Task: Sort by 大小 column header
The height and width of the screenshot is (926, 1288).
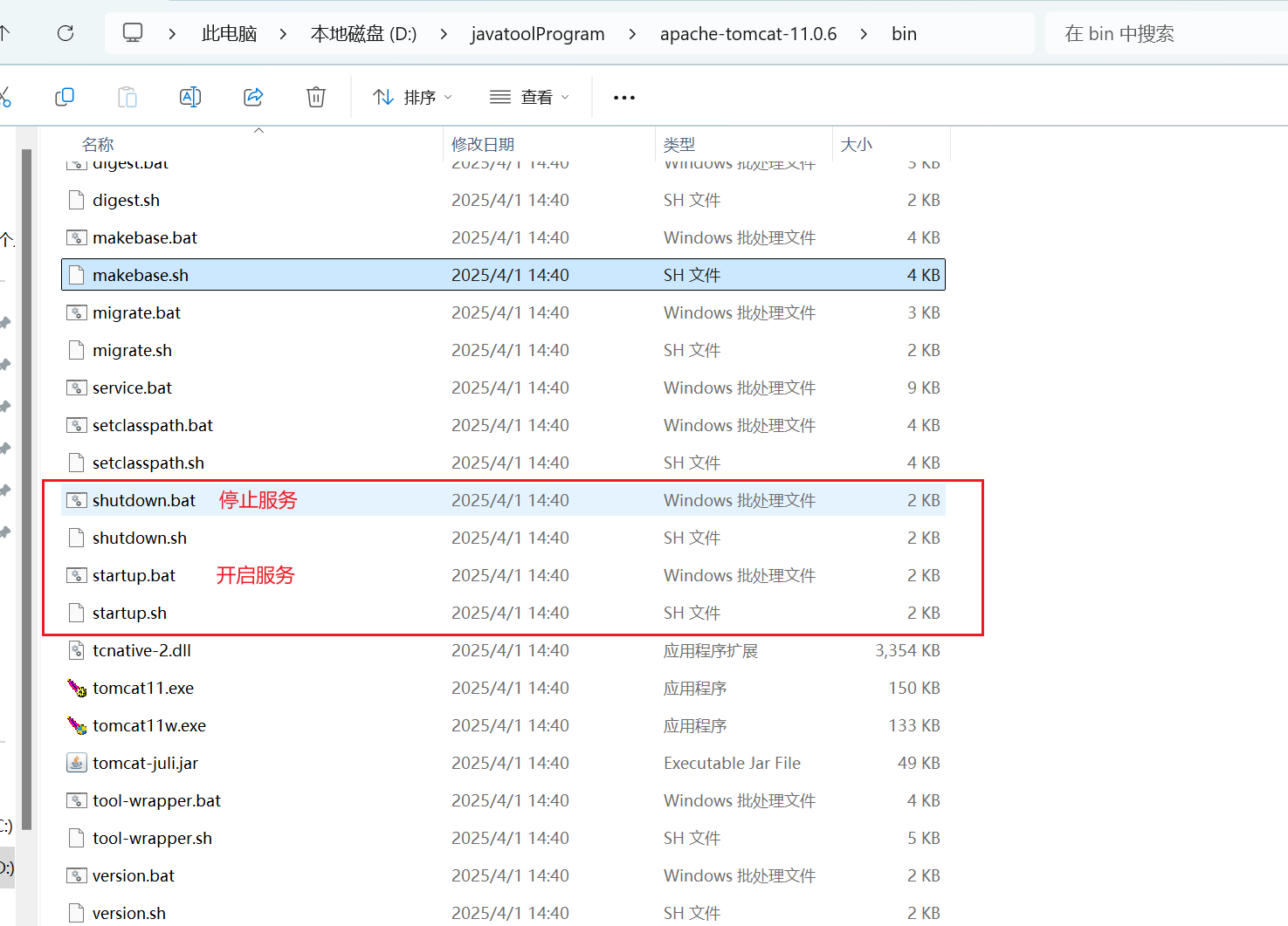Action: click(x=856, y=144)
